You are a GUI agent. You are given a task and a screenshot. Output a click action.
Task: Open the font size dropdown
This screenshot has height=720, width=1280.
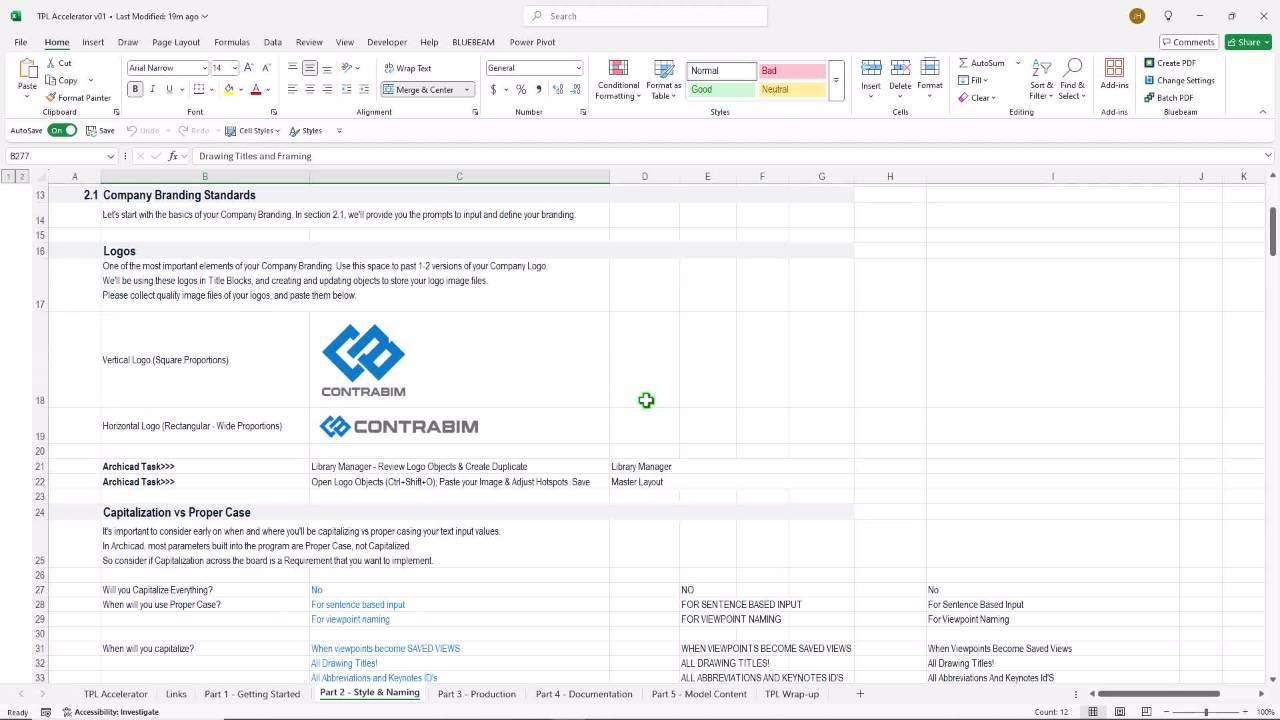click(x=234, y=68)
